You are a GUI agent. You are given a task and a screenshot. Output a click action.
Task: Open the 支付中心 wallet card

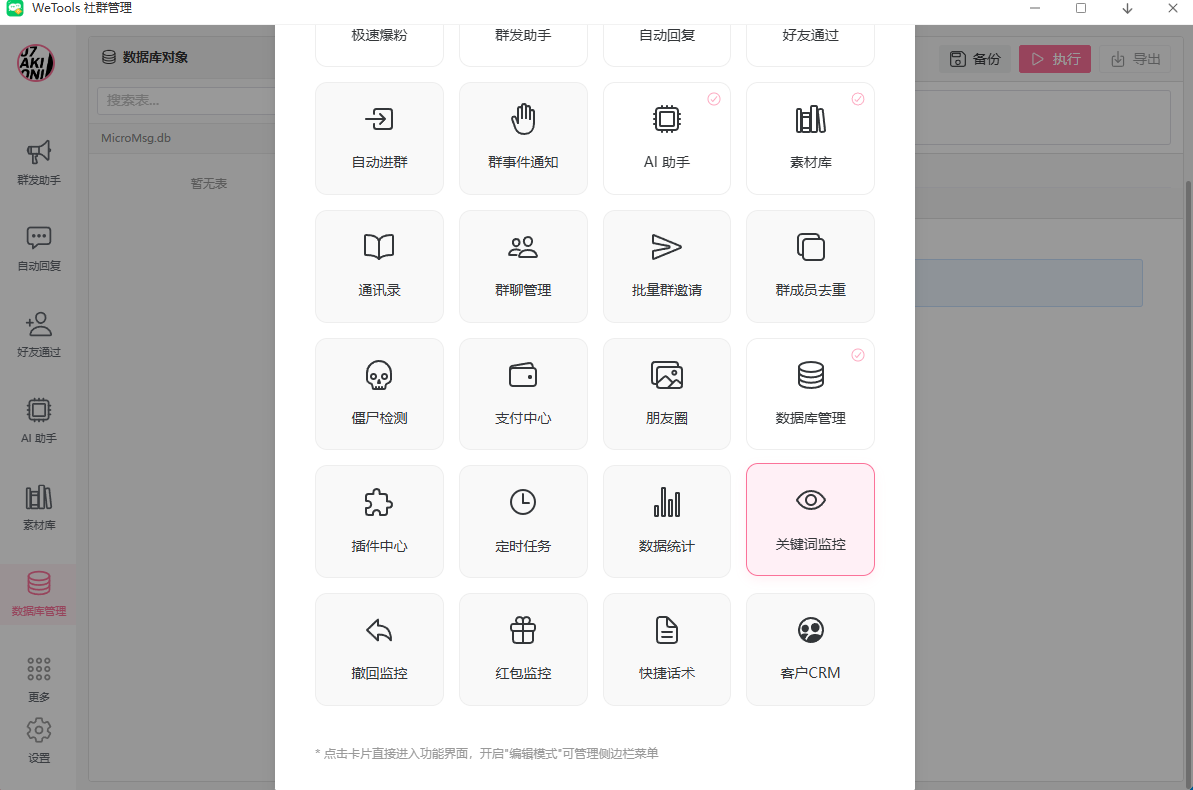pyautogui.click(x=523, y=394)
